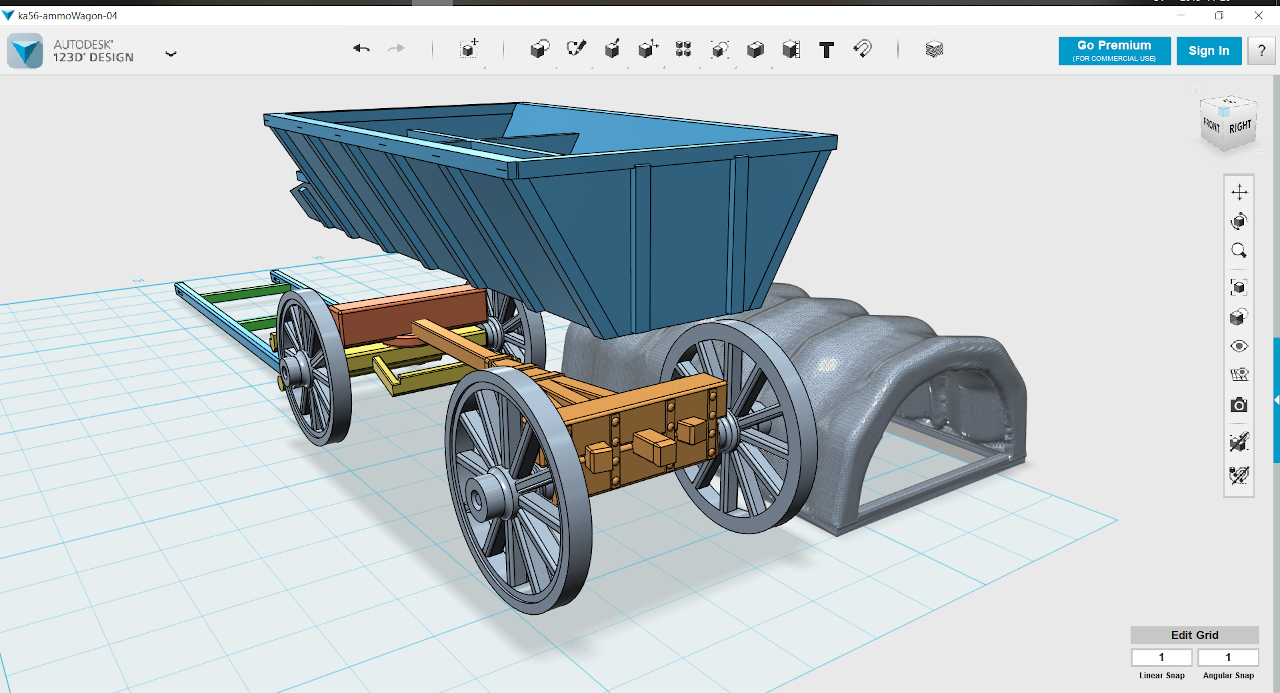Open the Primitives tool in the toolbar
The height and width of the screenshot is (693, 1280).
pyautogui.click(x=539, y=49)
